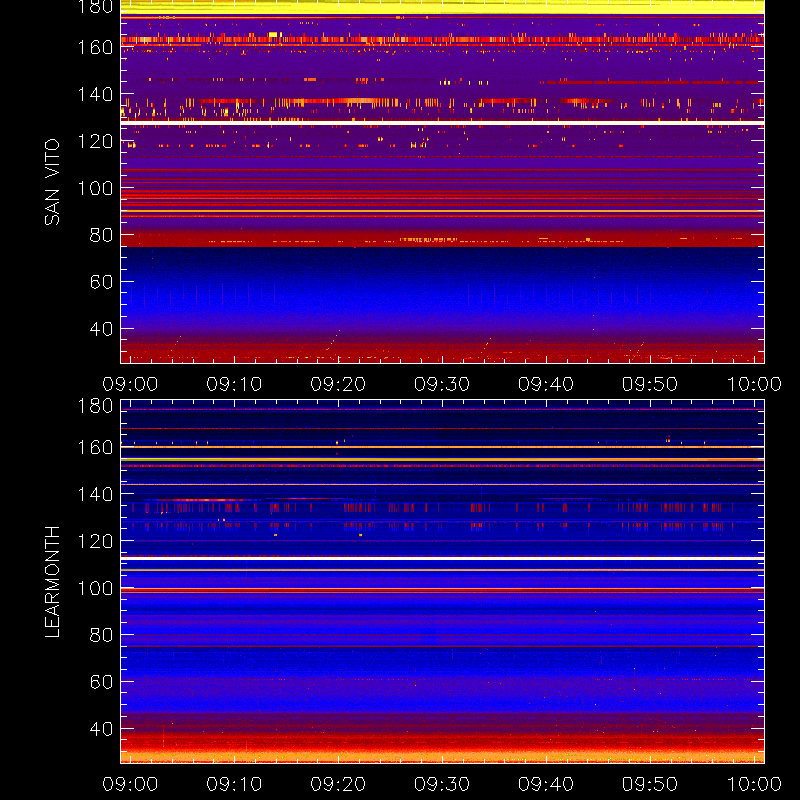This screenshot has width=800, height=800.
Task: Select the 120 tick label on Learmonth axis
Action: [x=95, y=541]
